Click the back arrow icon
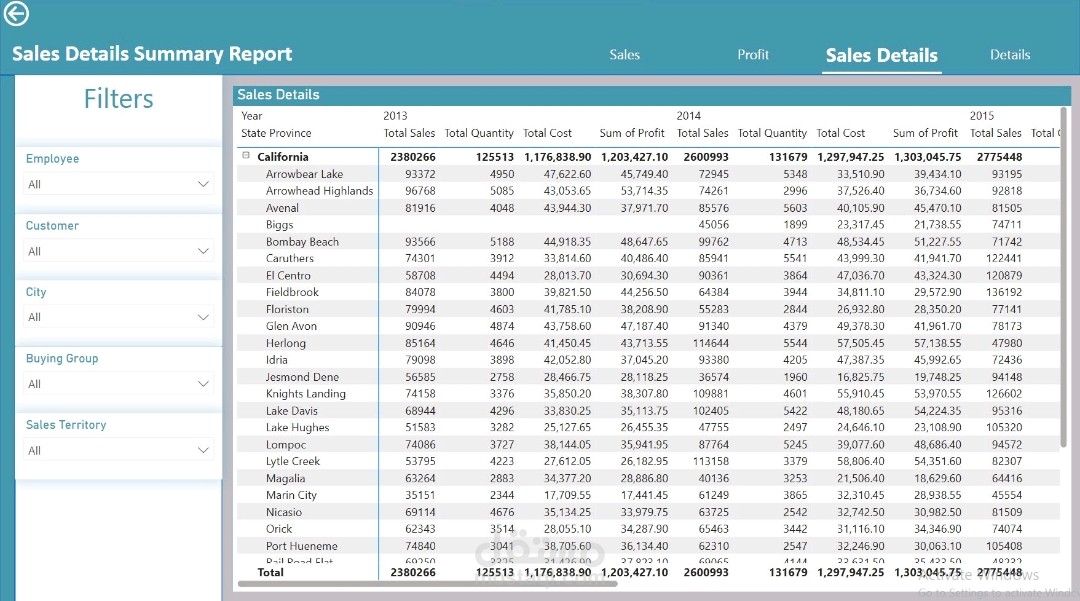Viewport: 1080px width, 601px height. click(x=16, y=13)
